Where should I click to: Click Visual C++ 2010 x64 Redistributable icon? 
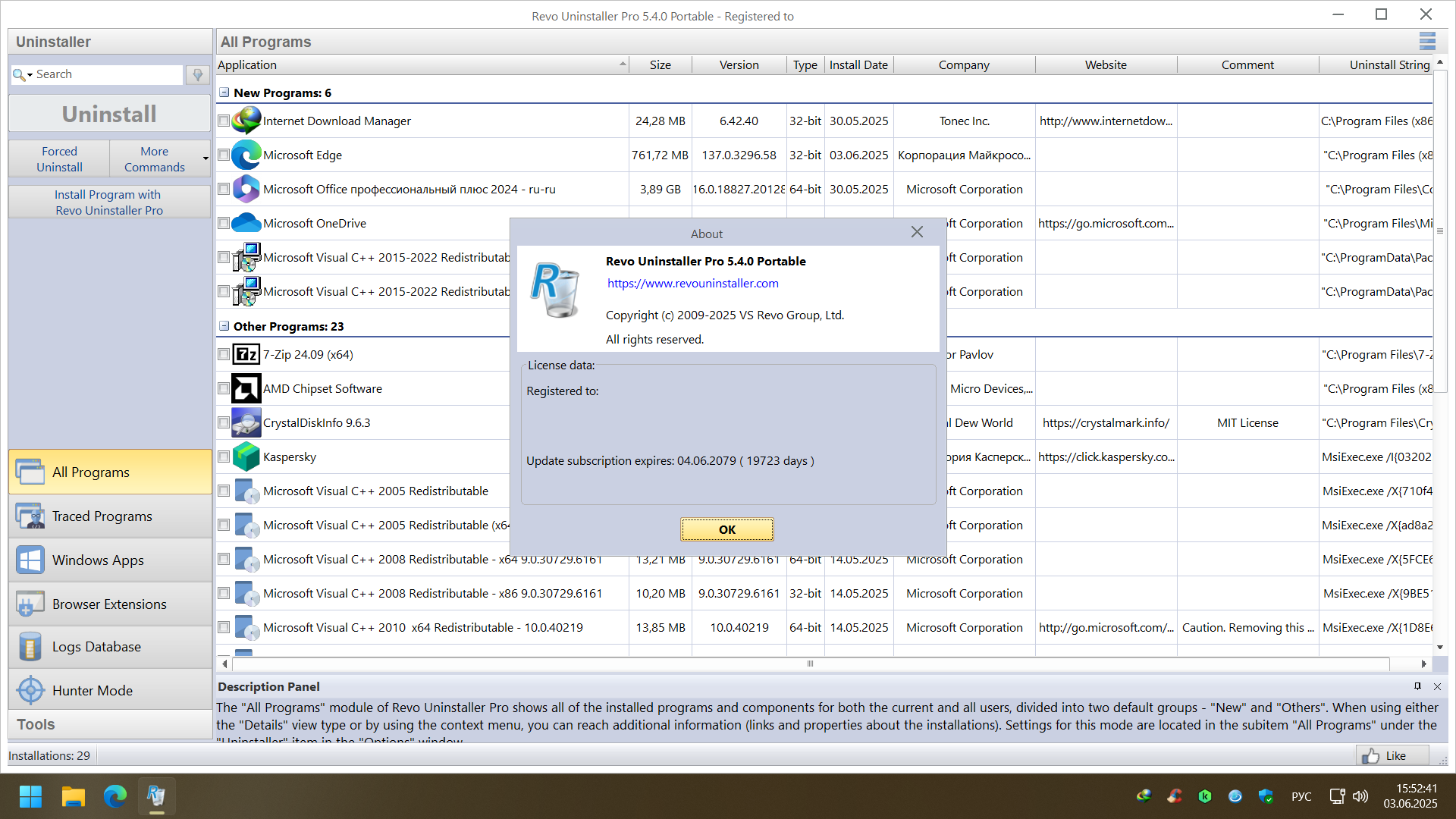(x=246, y=627)
